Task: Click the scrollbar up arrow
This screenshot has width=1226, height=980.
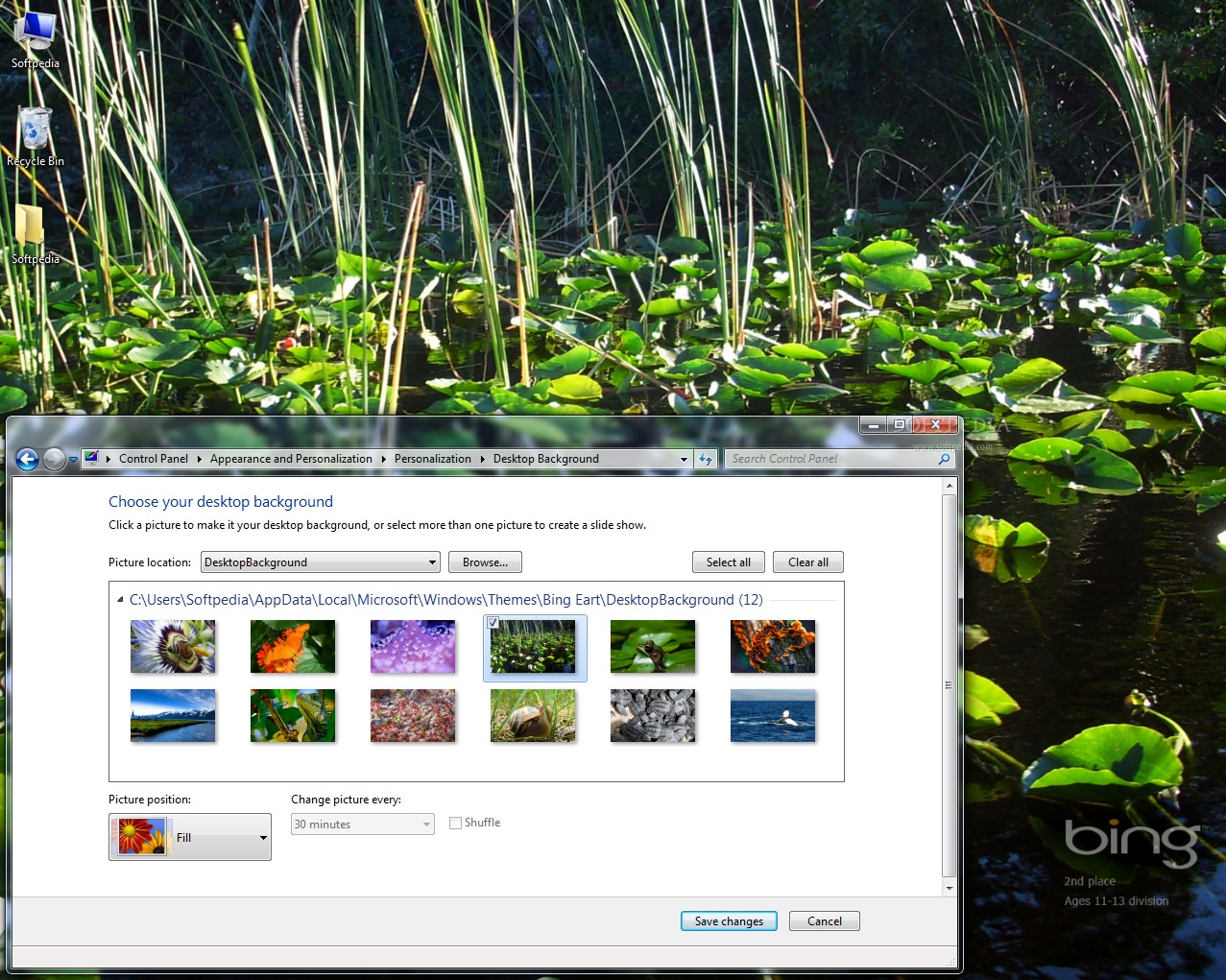Action: pyautogui.click(x=950, y=487)
